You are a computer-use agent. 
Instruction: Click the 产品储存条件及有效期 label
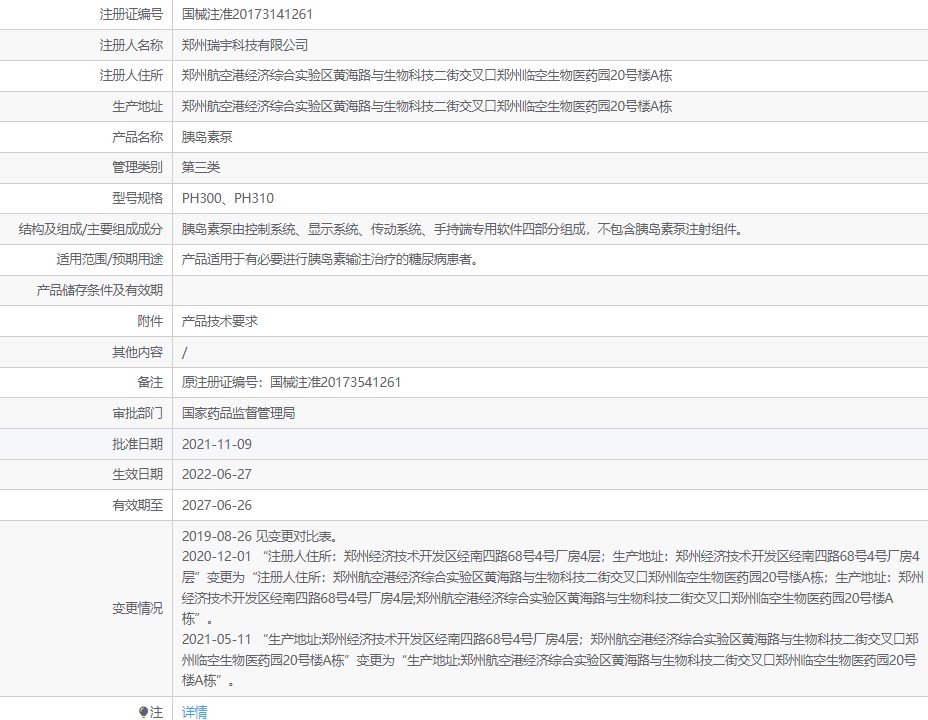(x=99, y=290)
